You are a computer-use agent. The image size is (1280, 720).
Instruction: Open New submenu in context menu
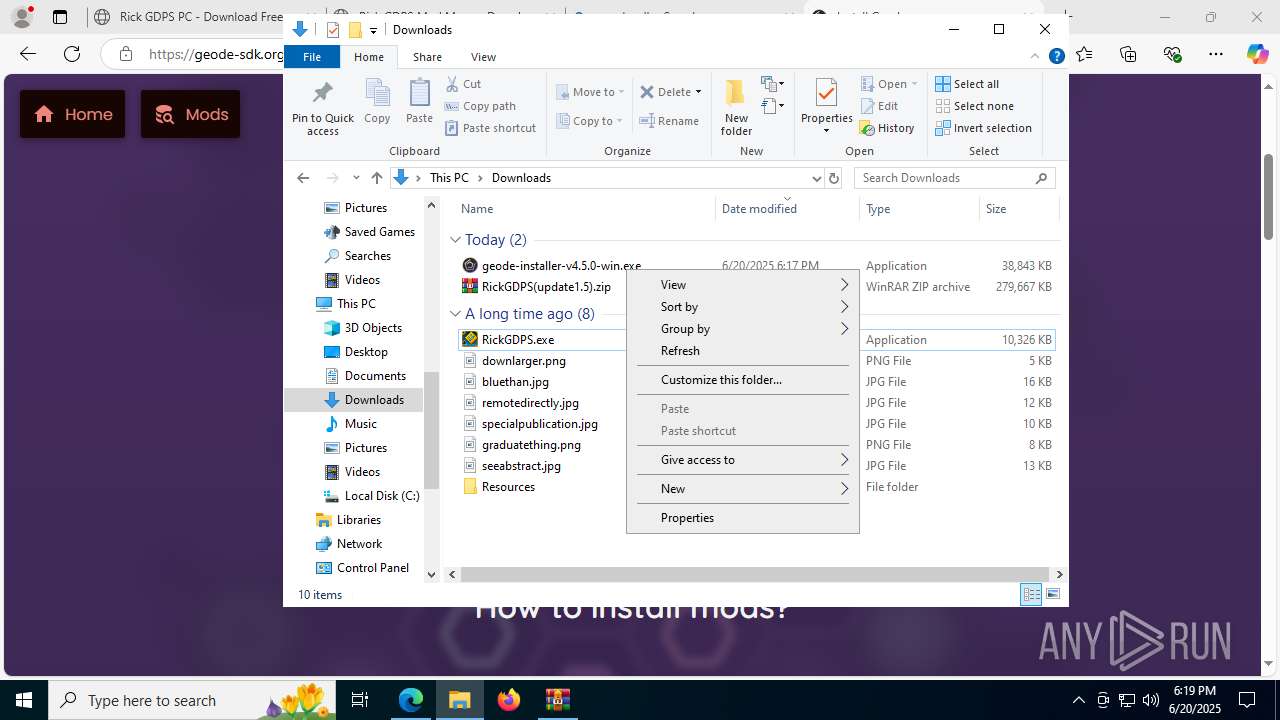(742, 489)
